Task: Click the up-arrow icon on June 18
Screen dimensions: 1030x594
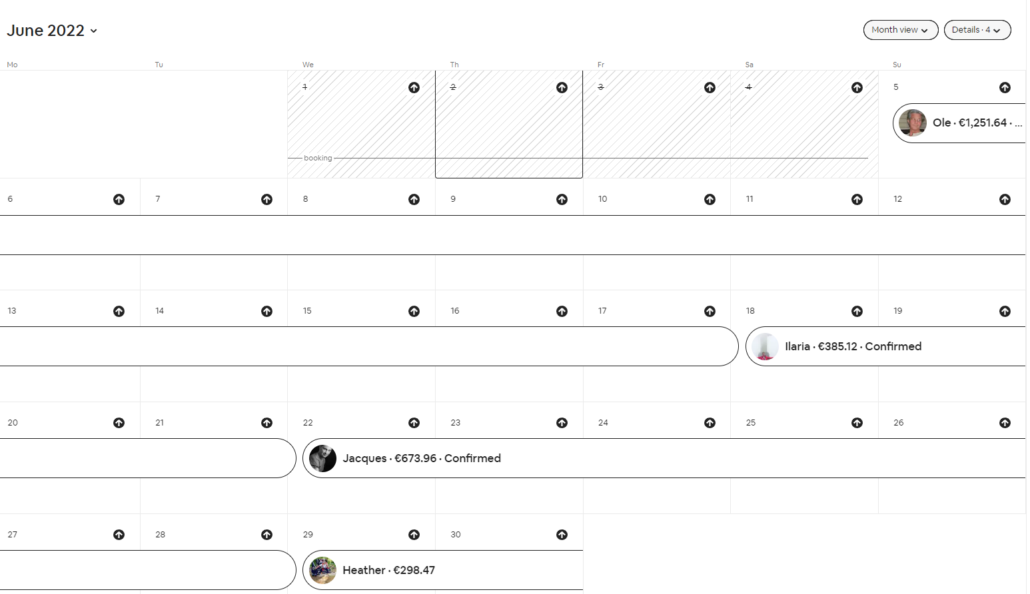Action: 857,312
